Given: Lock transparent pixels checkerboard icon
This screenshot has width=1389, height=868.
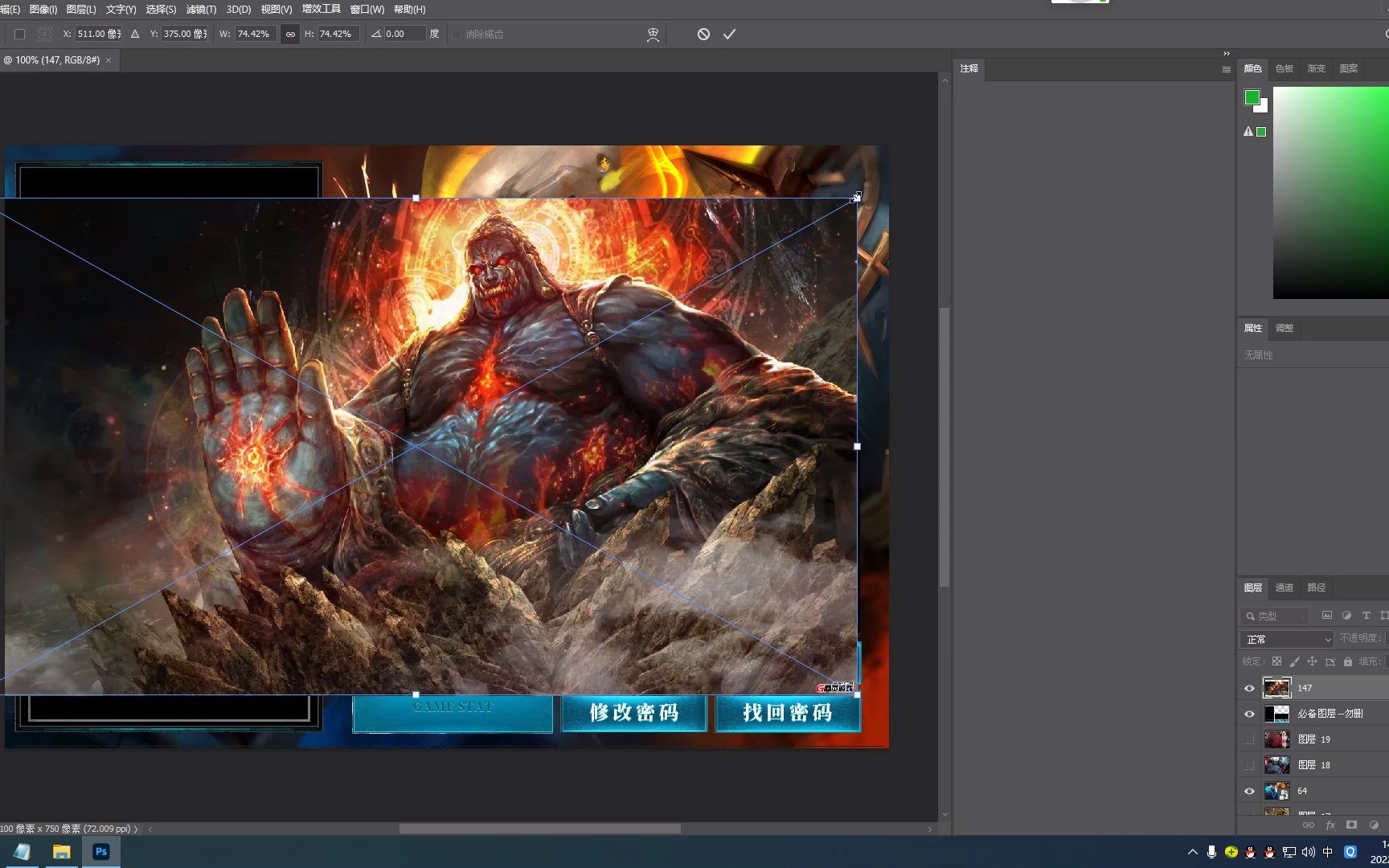Looking at the screenshot, I should click(x=1276, y=661).
